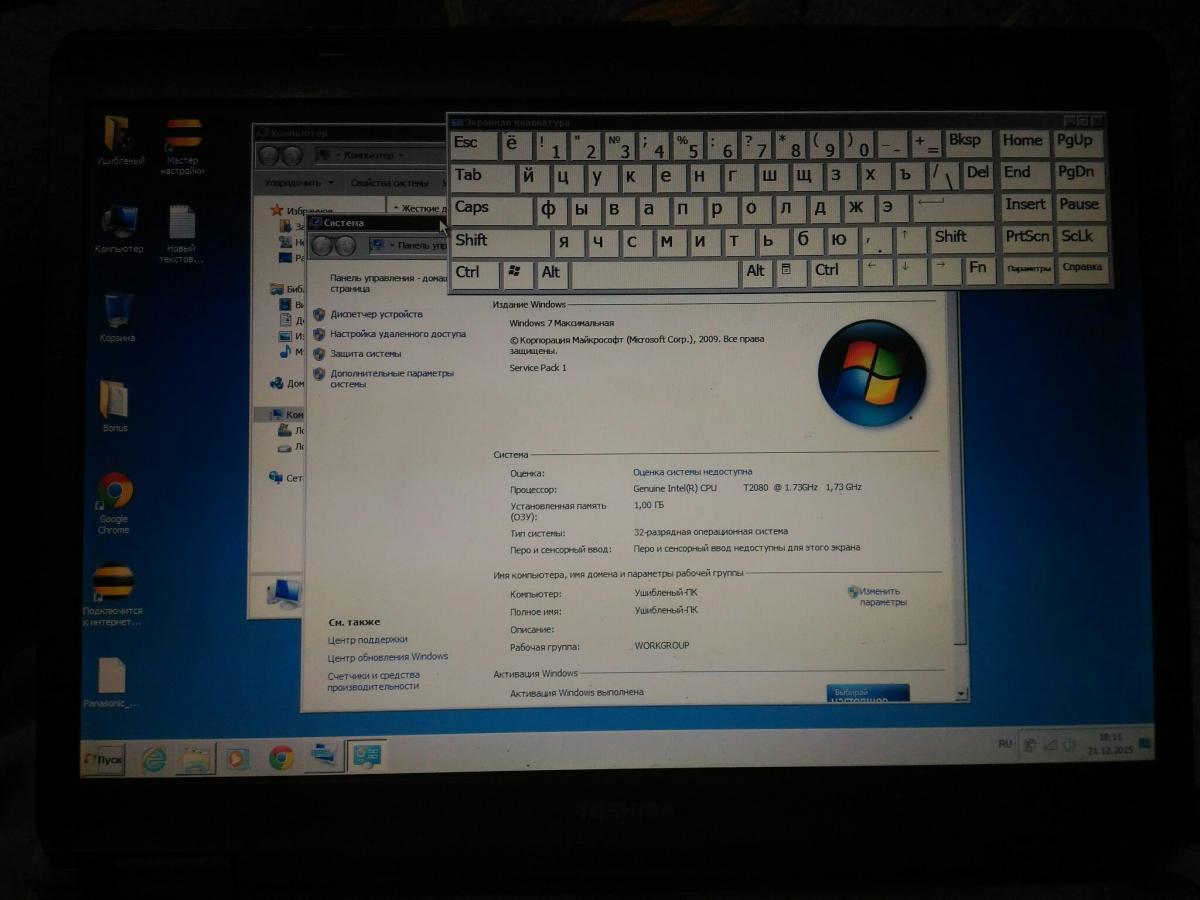Select the Корзина recycle bin icon
The image size is (1200, 900).
point(118,318)
